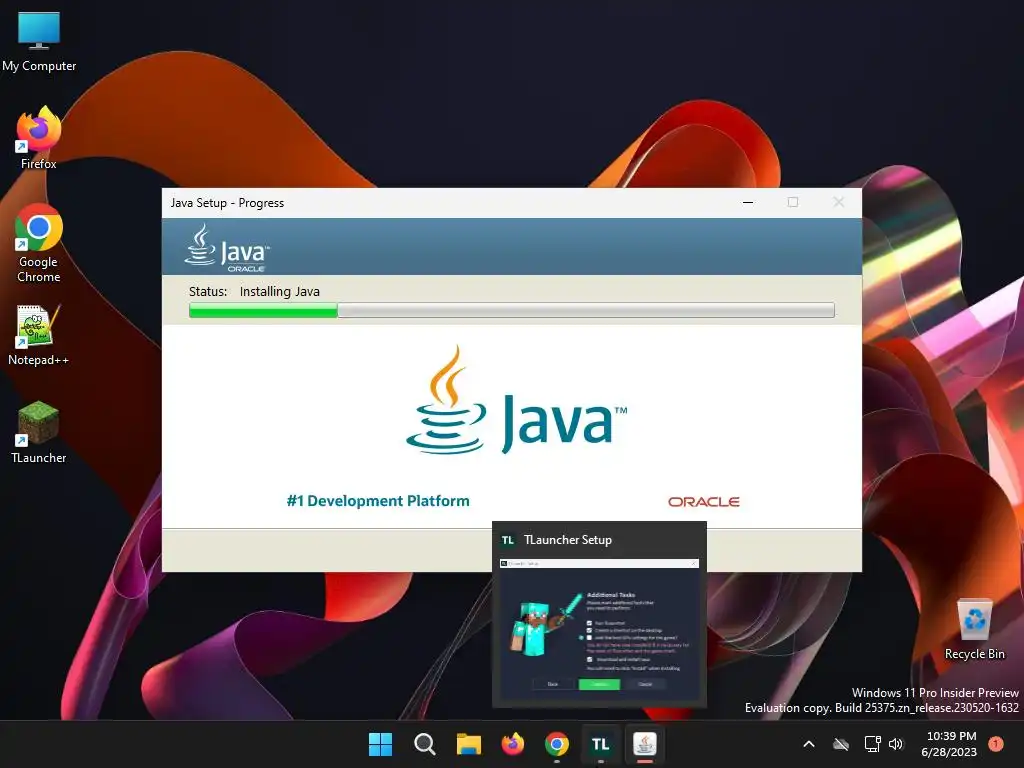Click the Java installation progress bar

click(x=511, y=310)
